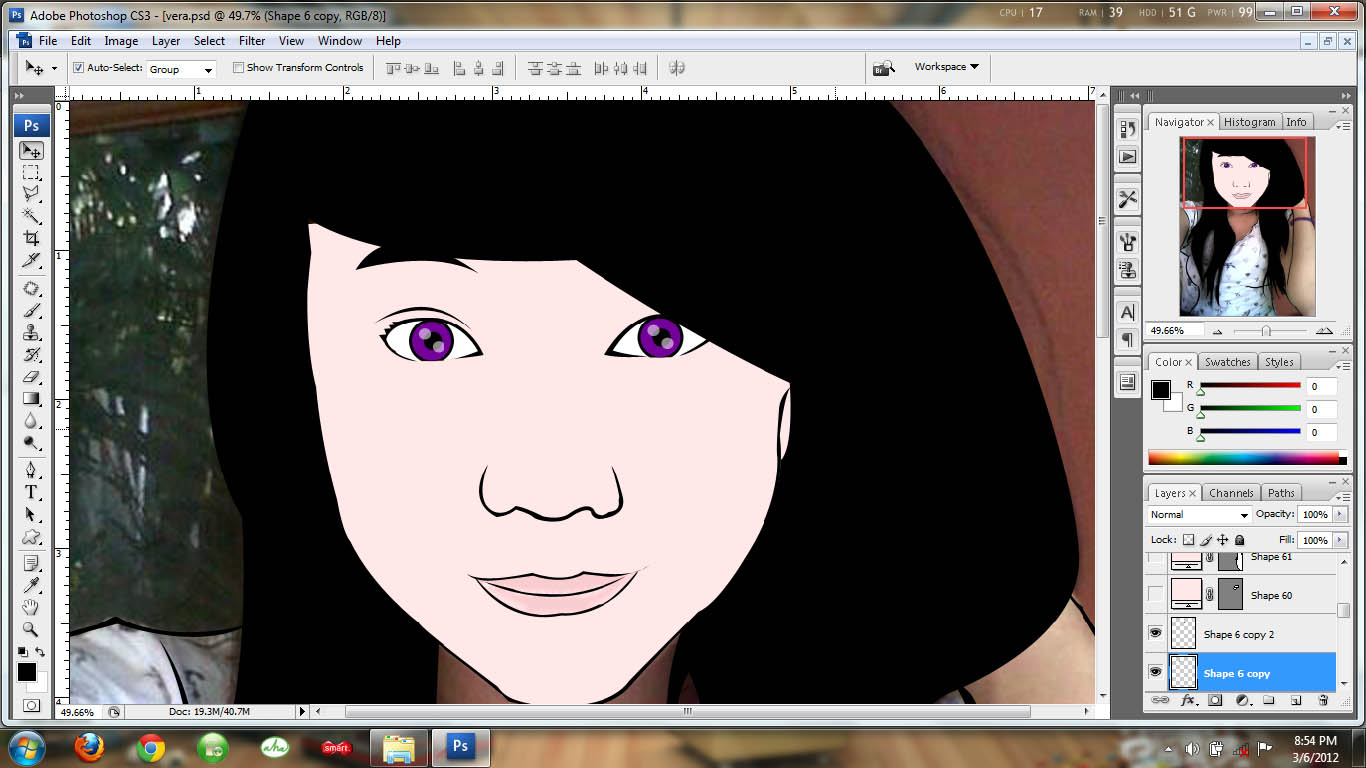Click the delete layer trash icon
The height and width of the screenshot is (768, 1366).
coord(1323,701)
